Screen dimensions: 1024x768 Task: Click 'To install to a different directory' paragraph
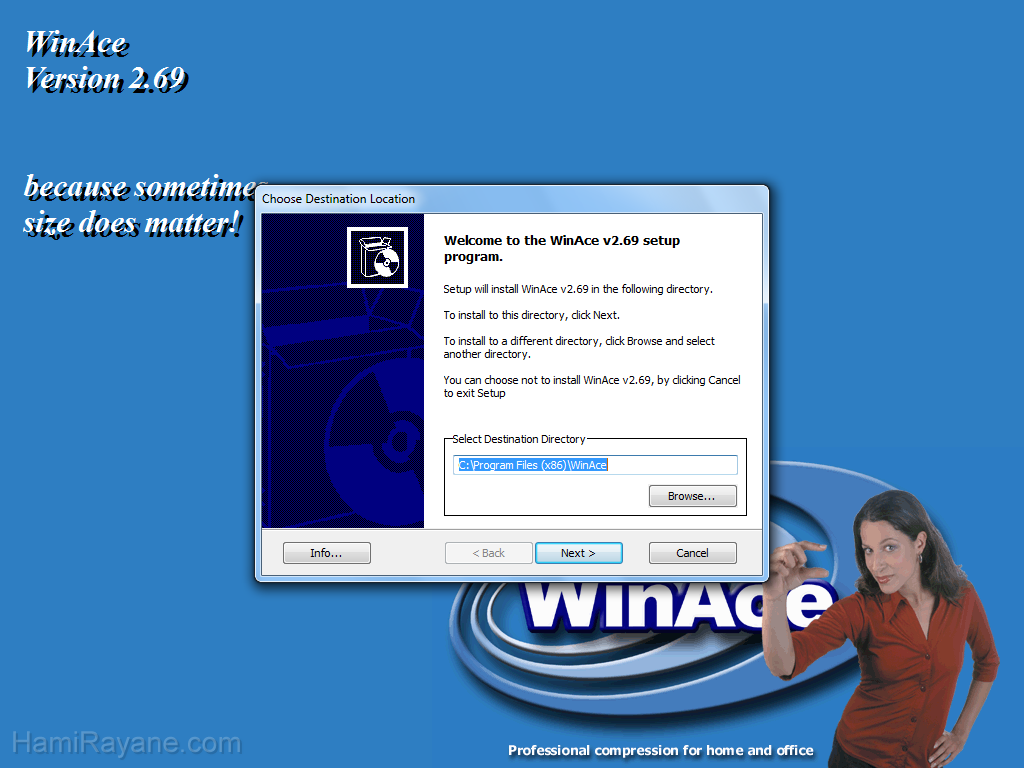[x=579, y=347]
